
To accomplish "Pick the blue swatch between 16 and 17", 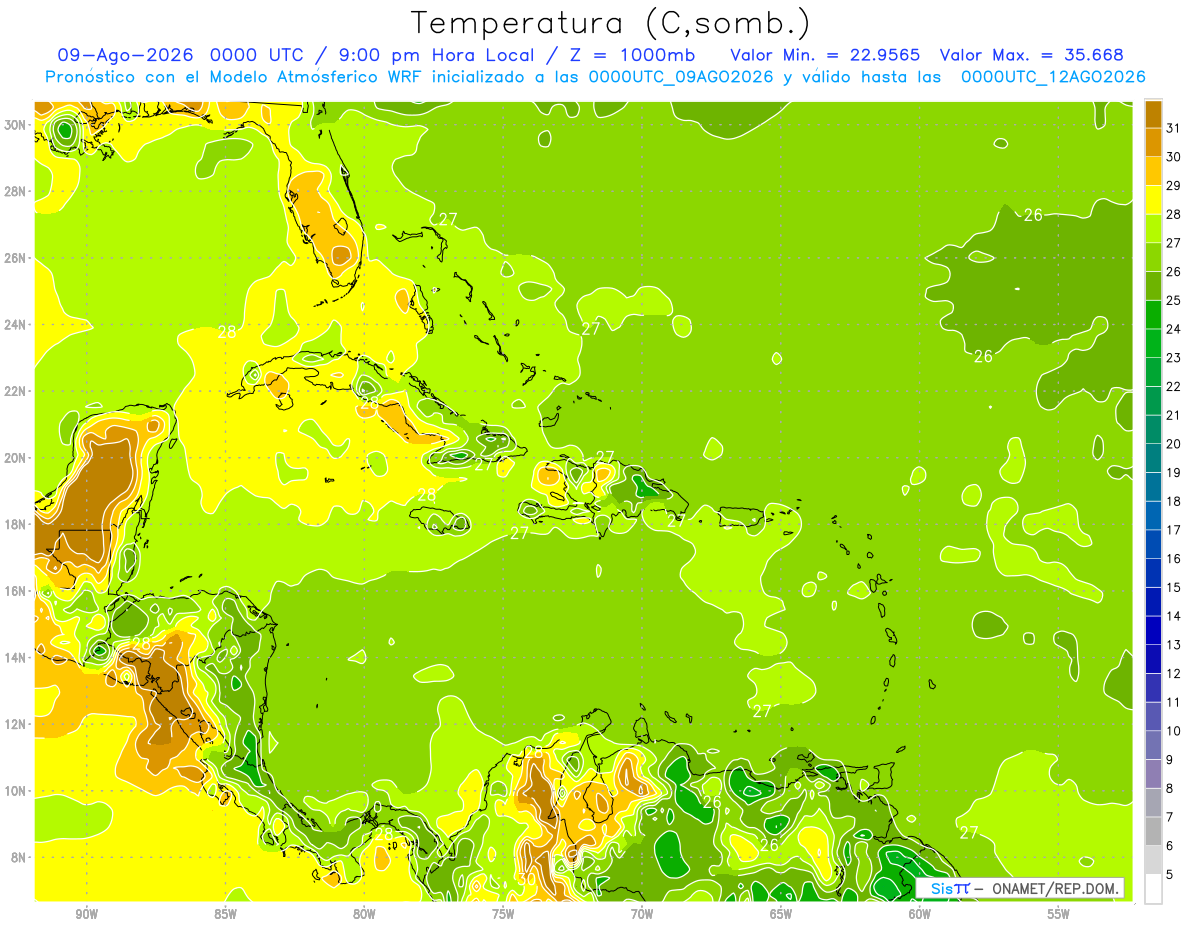I will coord(1153,544).
